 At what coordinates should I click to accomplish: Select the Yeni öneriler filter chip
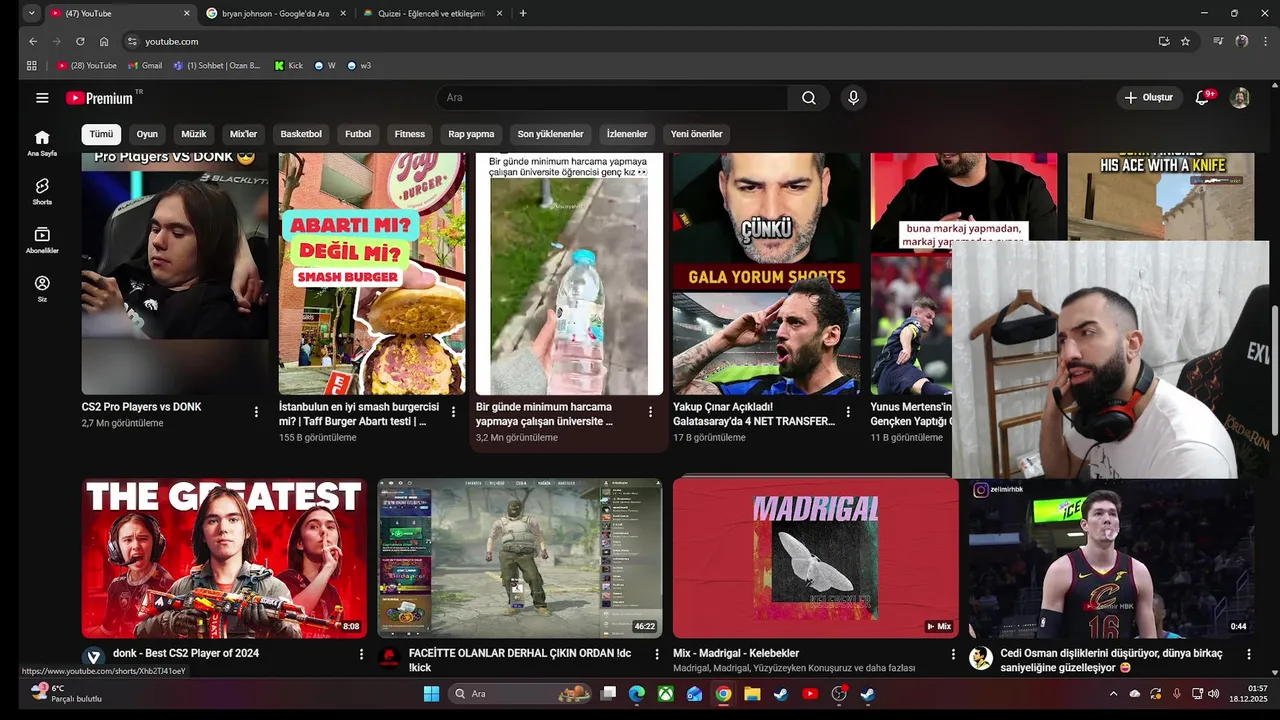coord(696,134)
